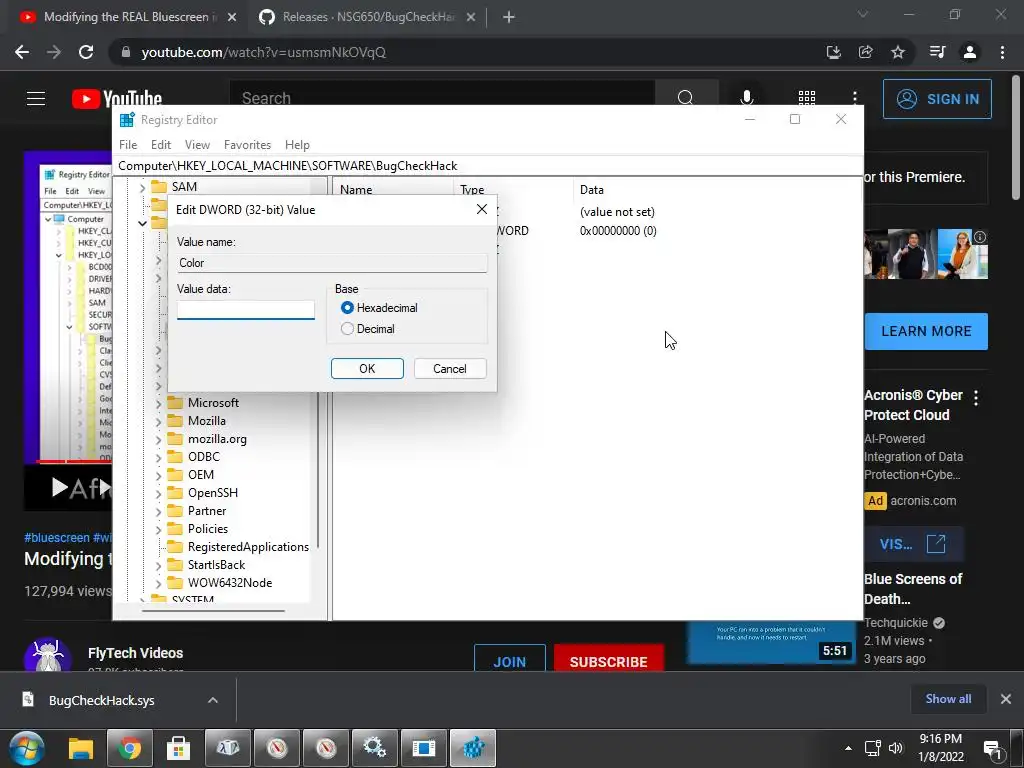Expand the OpenSSH registry key
1024x768 pixels.
click(x=158, y=493)
